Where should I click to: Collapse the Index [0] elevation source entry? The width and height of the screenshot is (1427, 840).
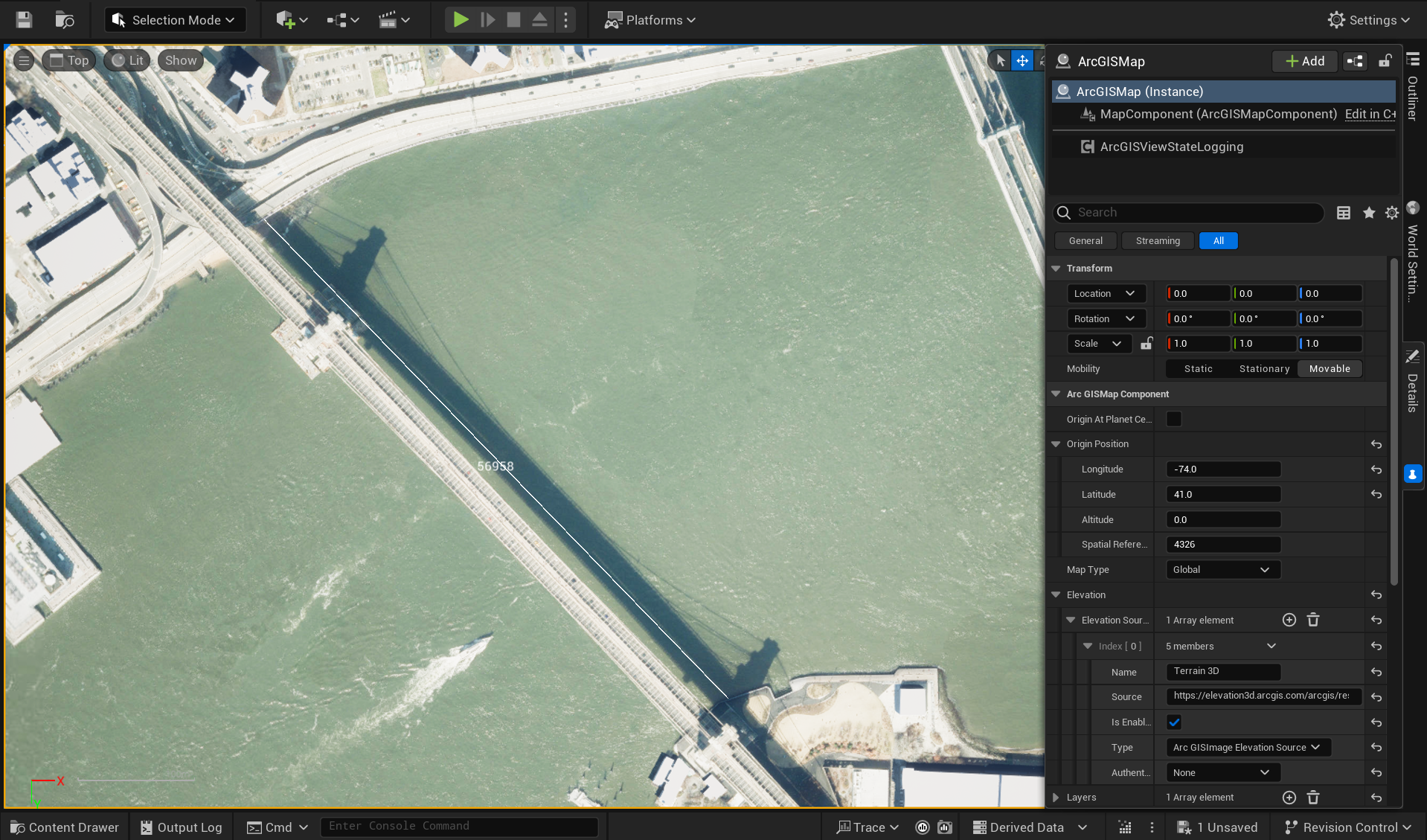click(1088, 646)
